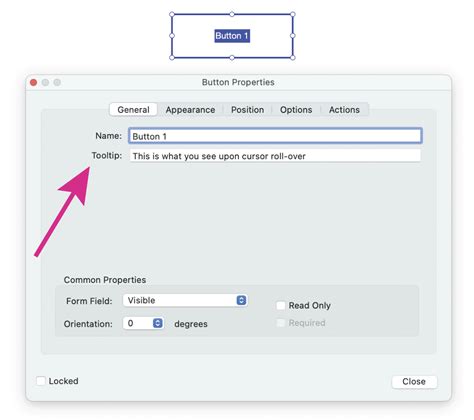Click the Form Field dropdown arrow icon
474x420 pixels.
241,300
